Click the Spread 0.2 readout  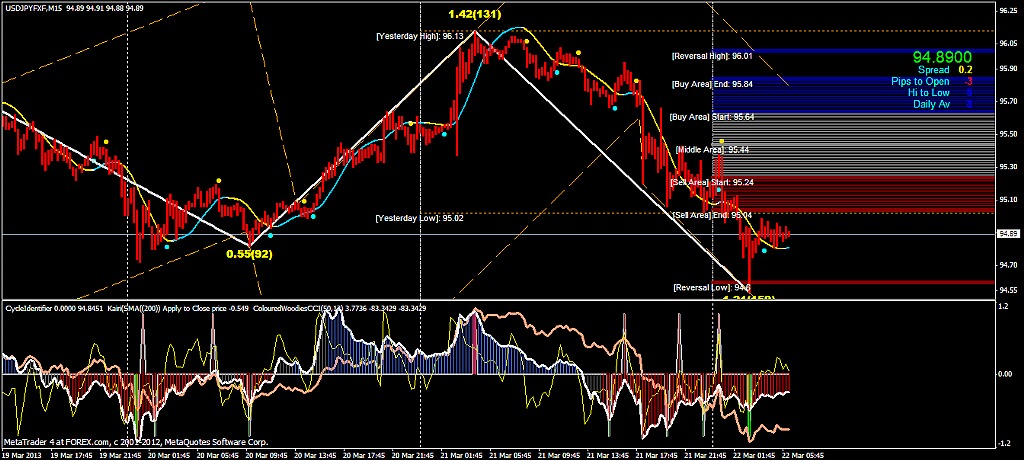[x=944, y=69]
